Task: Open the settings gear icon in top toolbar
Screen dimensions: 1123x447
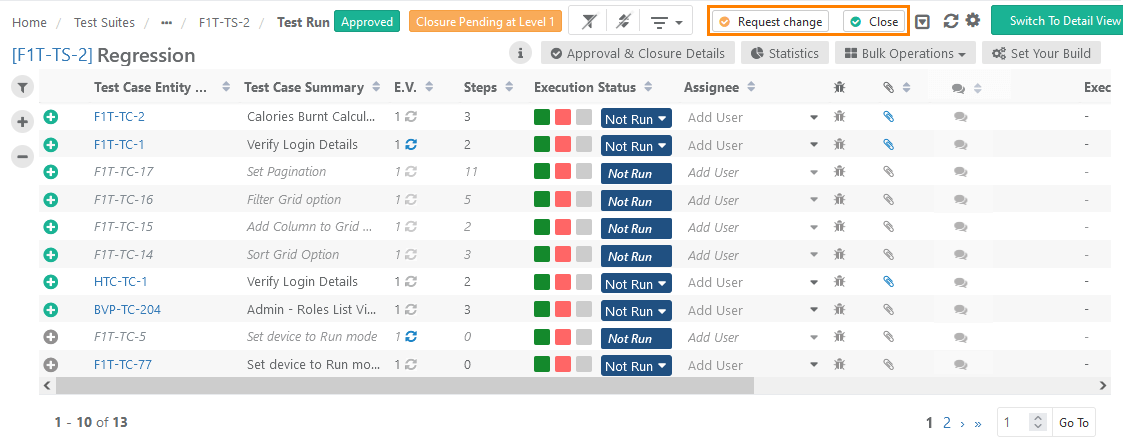Action: click(972, 21)
